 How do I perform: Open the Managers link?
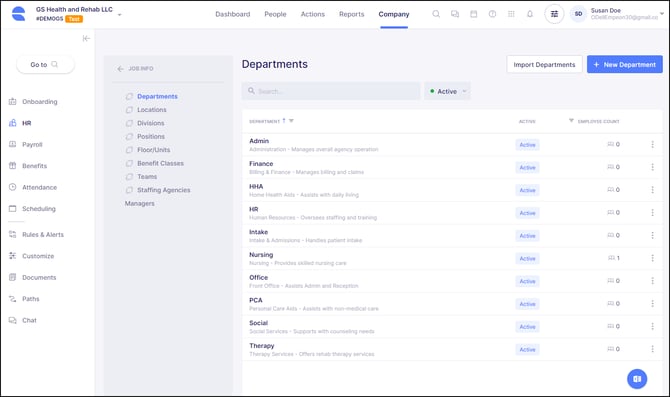click(x=140, y=203)
